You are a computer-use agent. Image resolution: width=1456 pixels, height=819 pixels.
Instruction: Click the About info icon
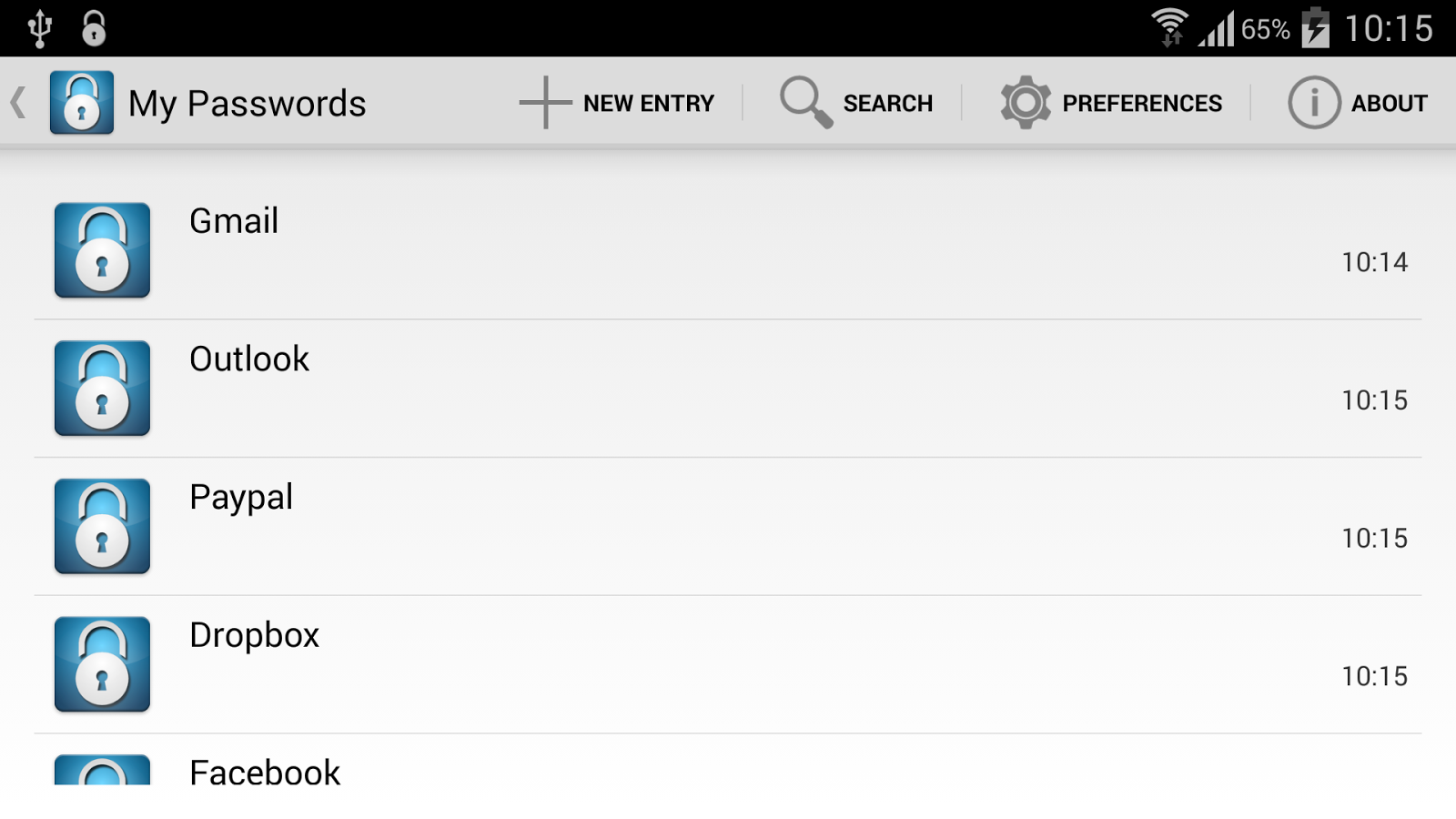[1313, 102]
